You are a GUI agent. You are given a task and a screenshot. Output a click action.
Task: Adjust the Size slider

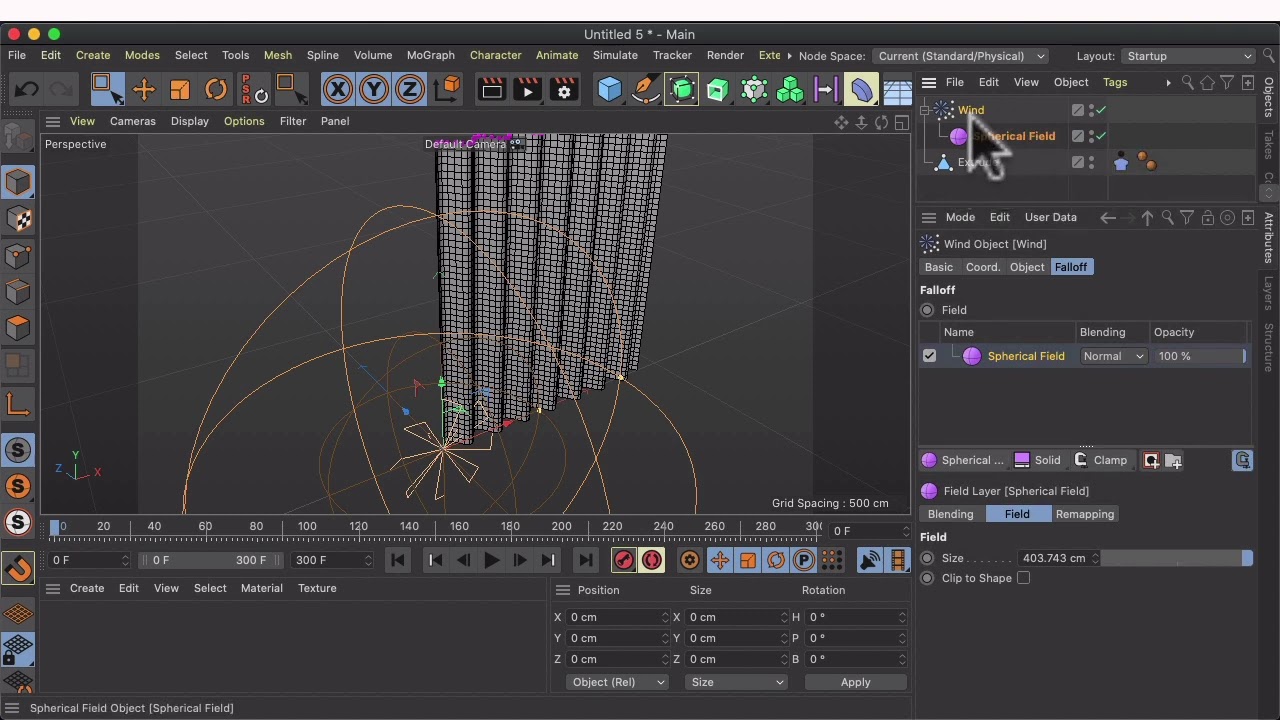(1177, 558)
